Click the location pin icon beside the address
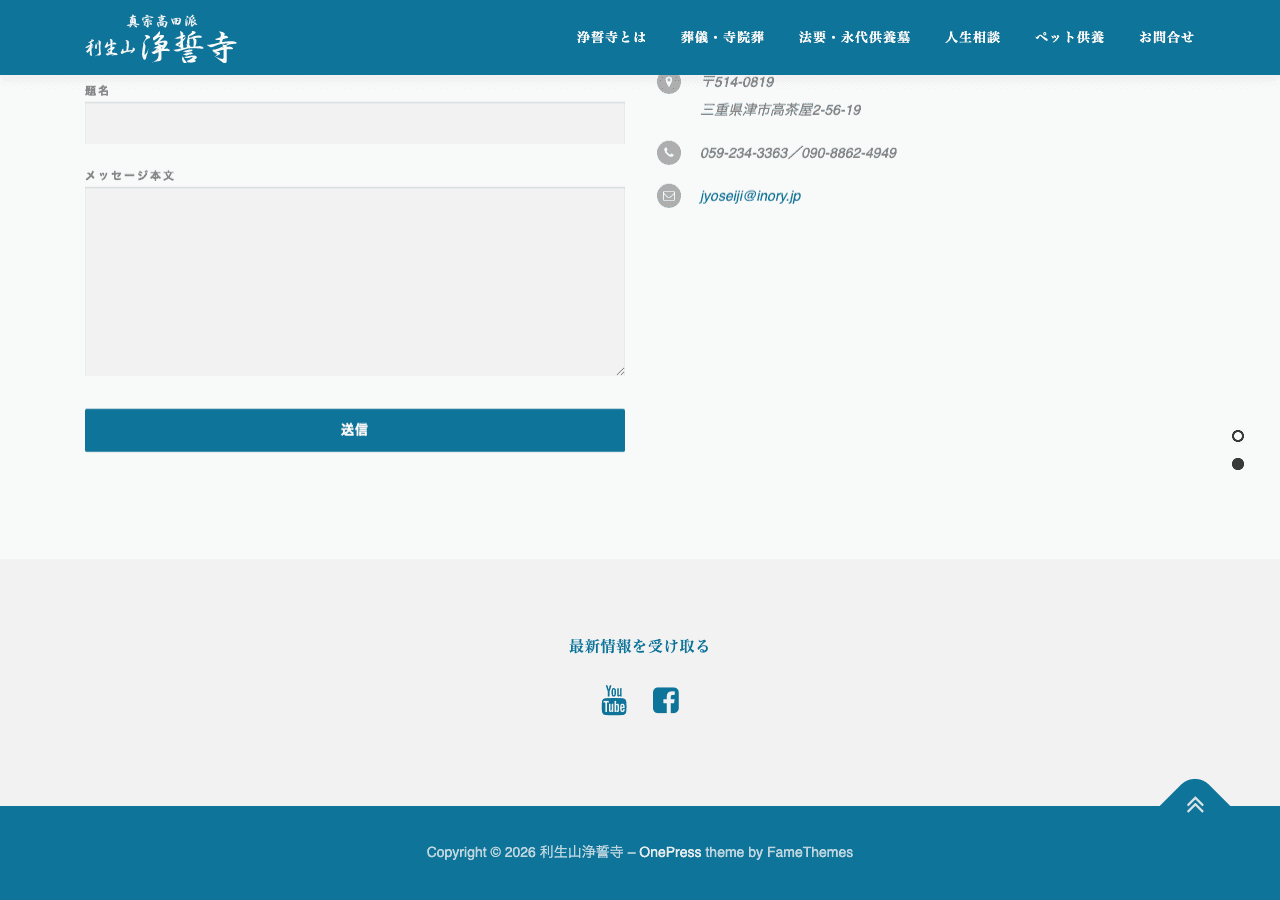This screenshot has height=900, width=1280. [x=669, y=82]
